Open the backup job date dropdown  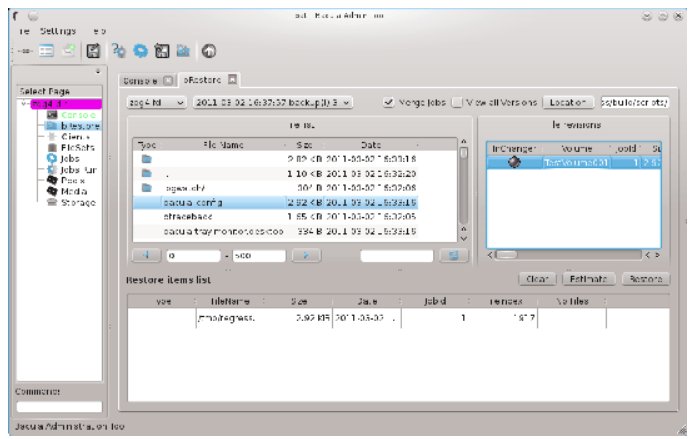tap(270, 102)
